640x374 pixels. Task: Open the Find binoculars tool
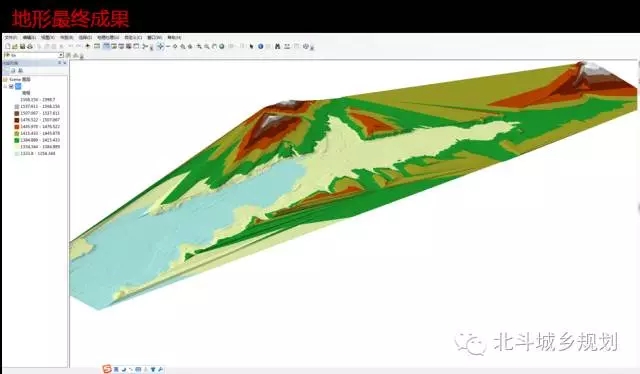pyautogui.click(x=277, y=46)
